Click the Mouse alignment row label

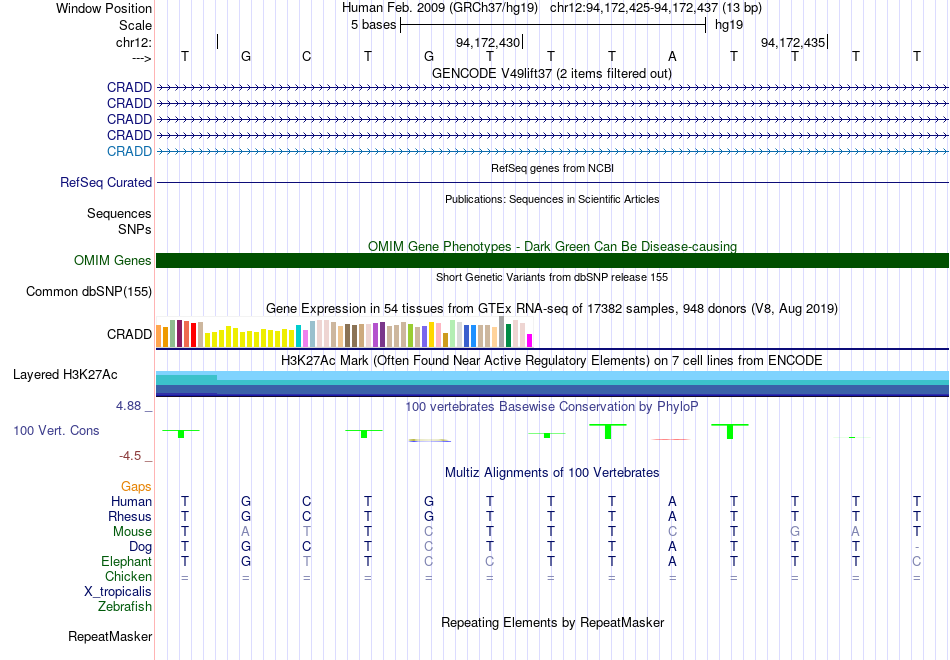tap(132, 532)
